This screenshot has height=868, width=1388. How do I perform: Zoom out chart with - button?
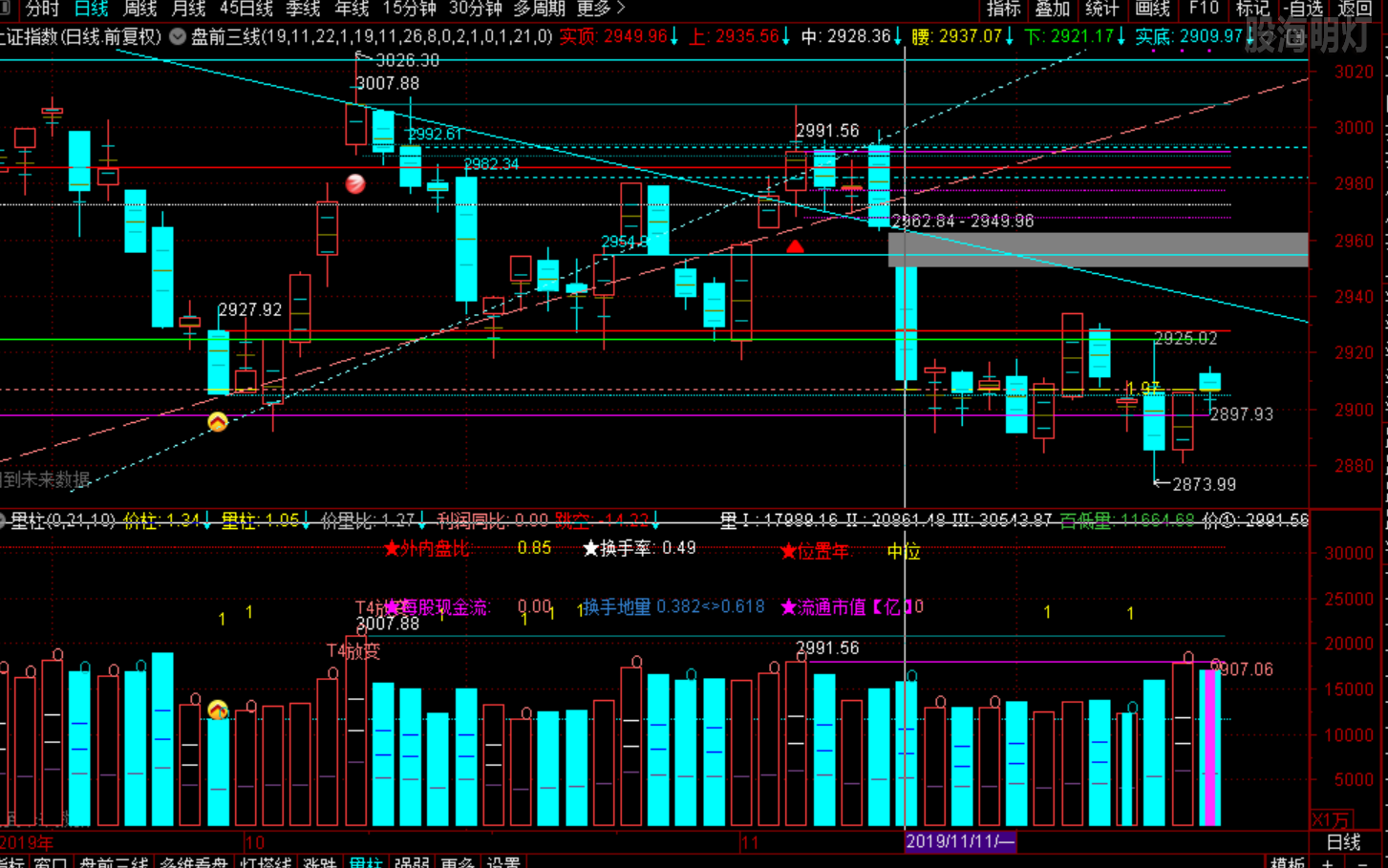click(x=1363, y=862)
